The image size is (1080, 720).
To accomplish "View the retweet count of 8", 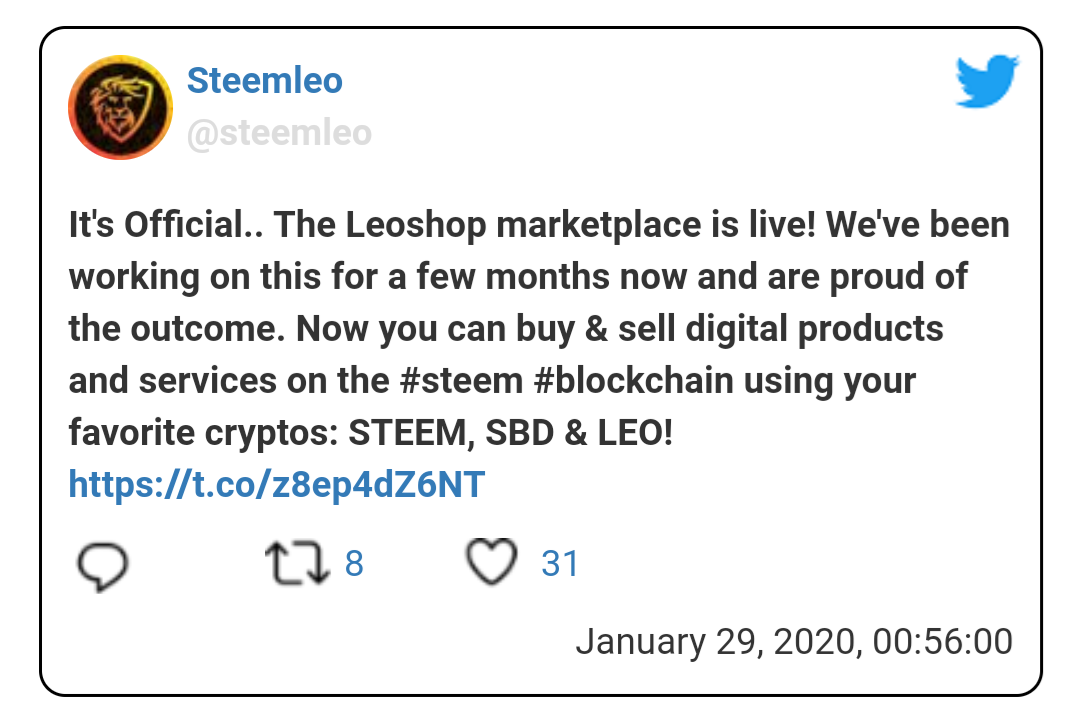I will pyautogui.click(x=354, y=564).
